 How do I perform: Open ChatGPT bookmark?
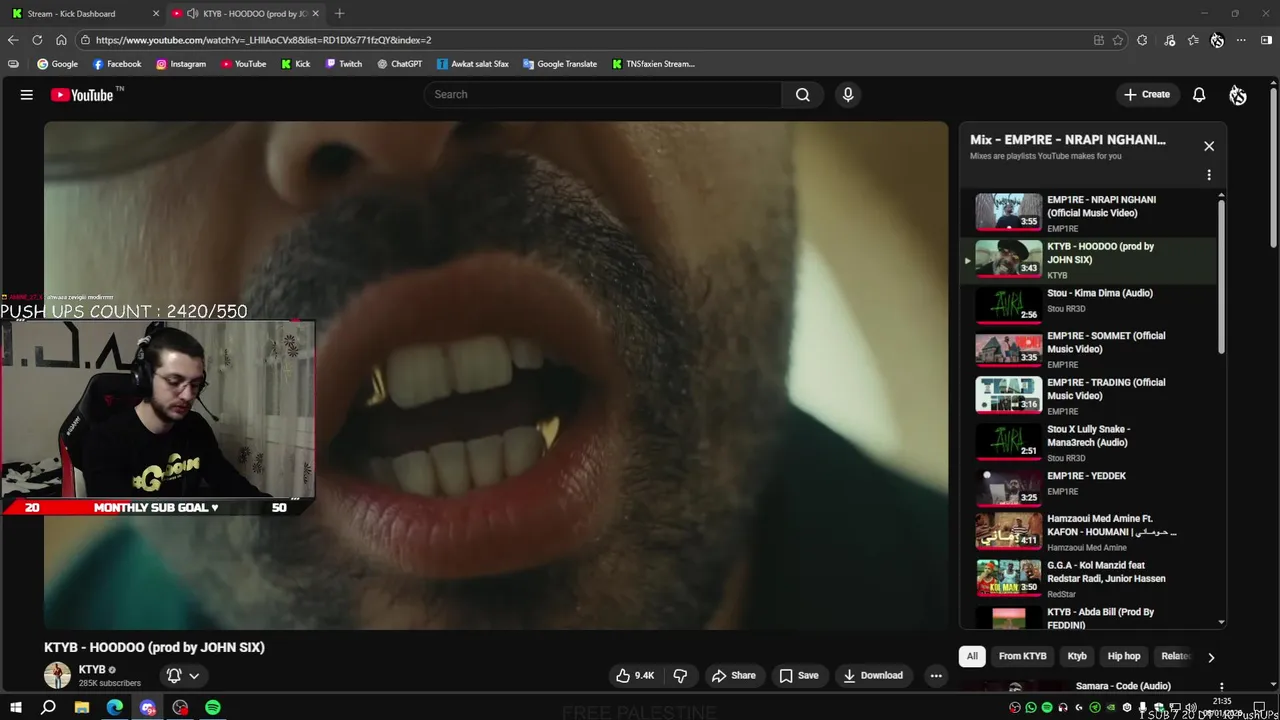pos(400,64)
